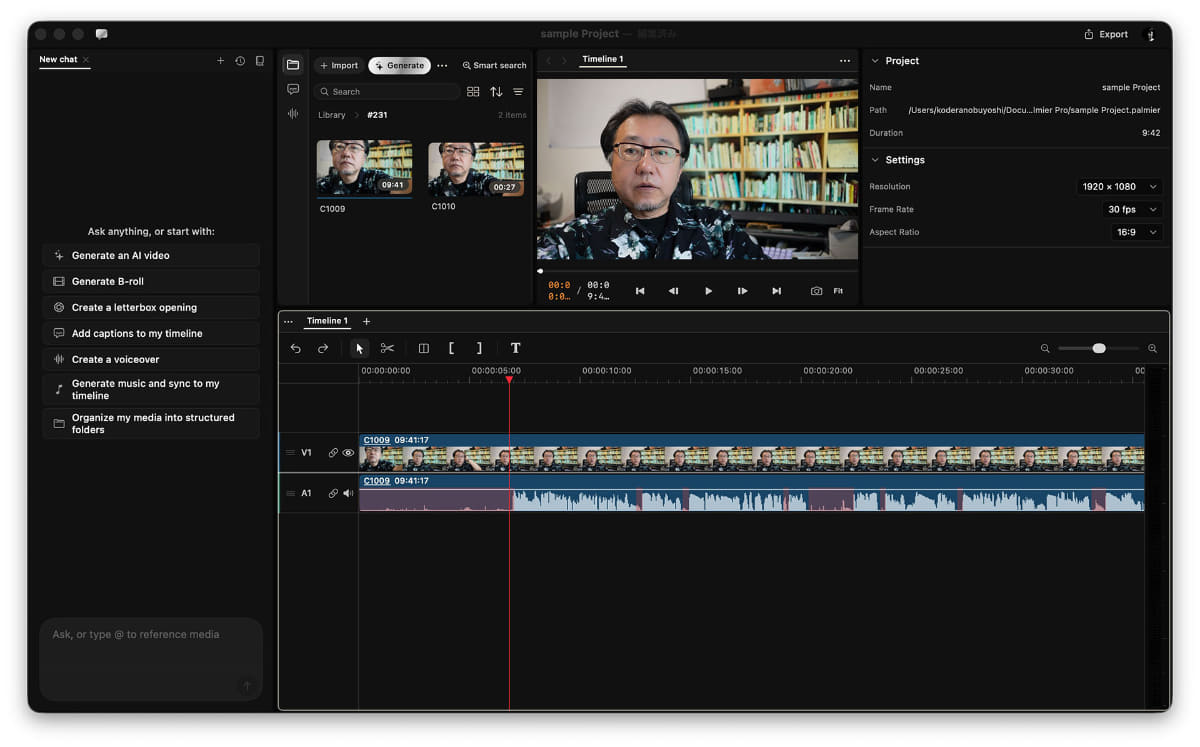Mute the A1 audio track
The image size is (1200, 747).
[349, 493]
